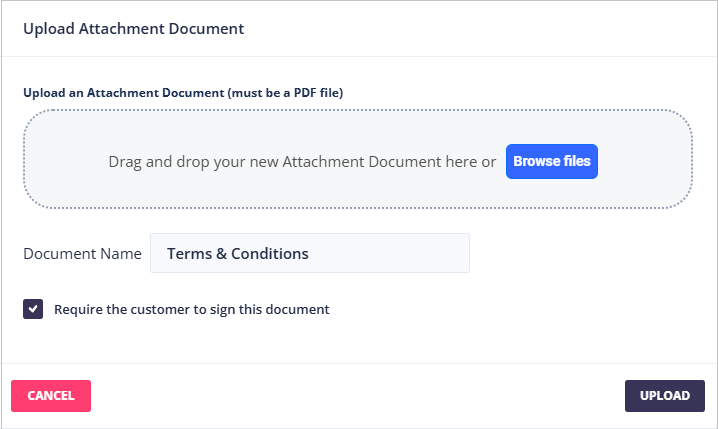Click the 'Upload Attachment Document' dialog title

[133, 28]
